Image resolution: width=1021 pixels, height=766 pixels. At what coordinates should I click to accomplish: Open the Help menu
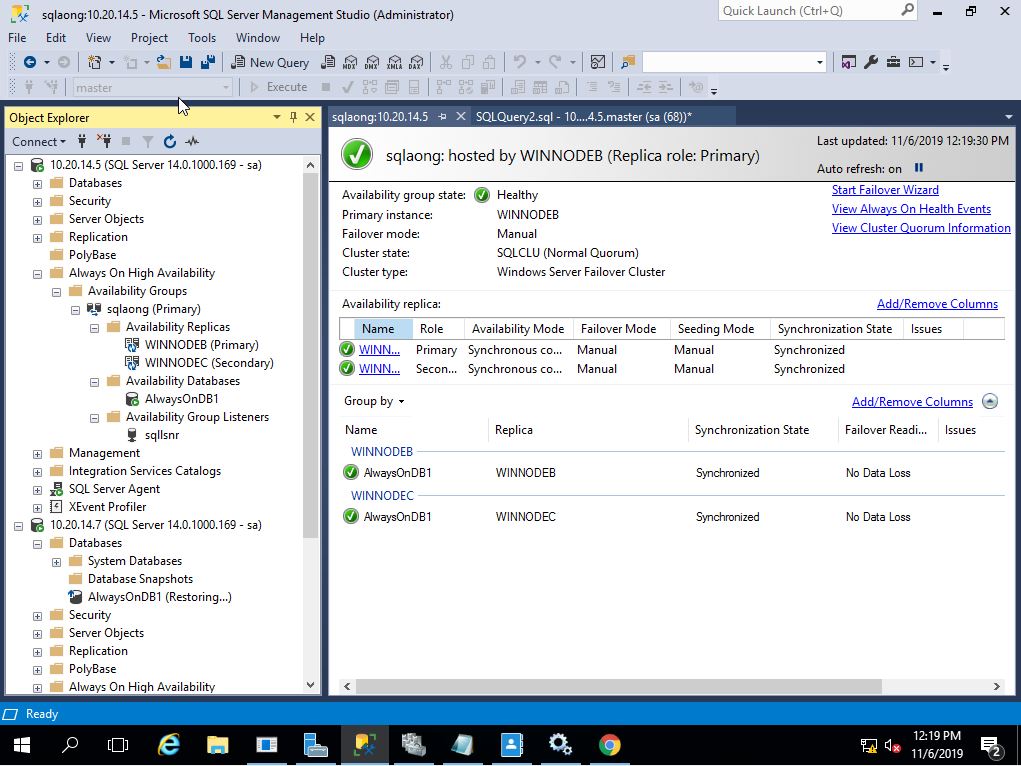(312, 38)
